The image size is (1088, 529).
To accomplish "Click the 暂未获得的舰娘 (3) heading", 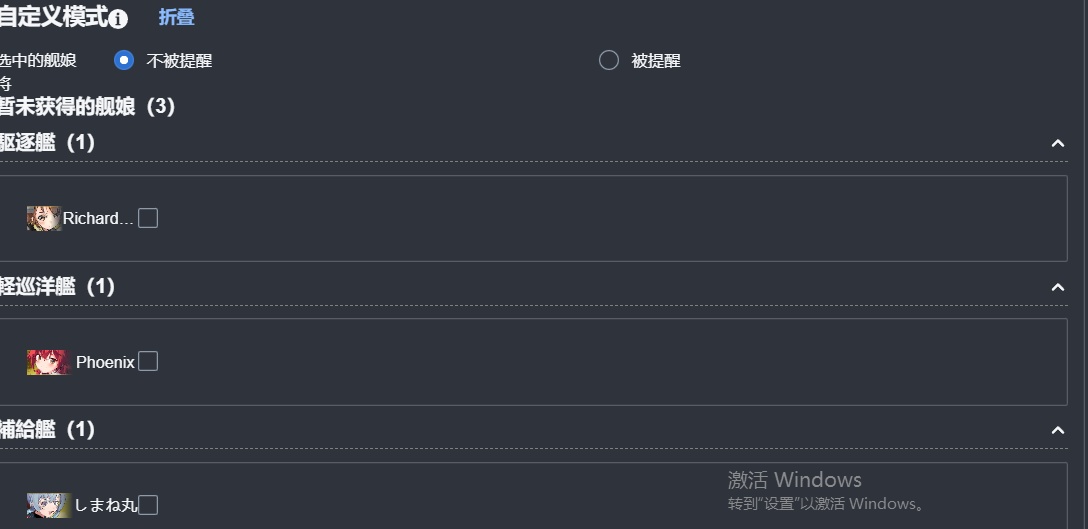I will pos(87,106).
